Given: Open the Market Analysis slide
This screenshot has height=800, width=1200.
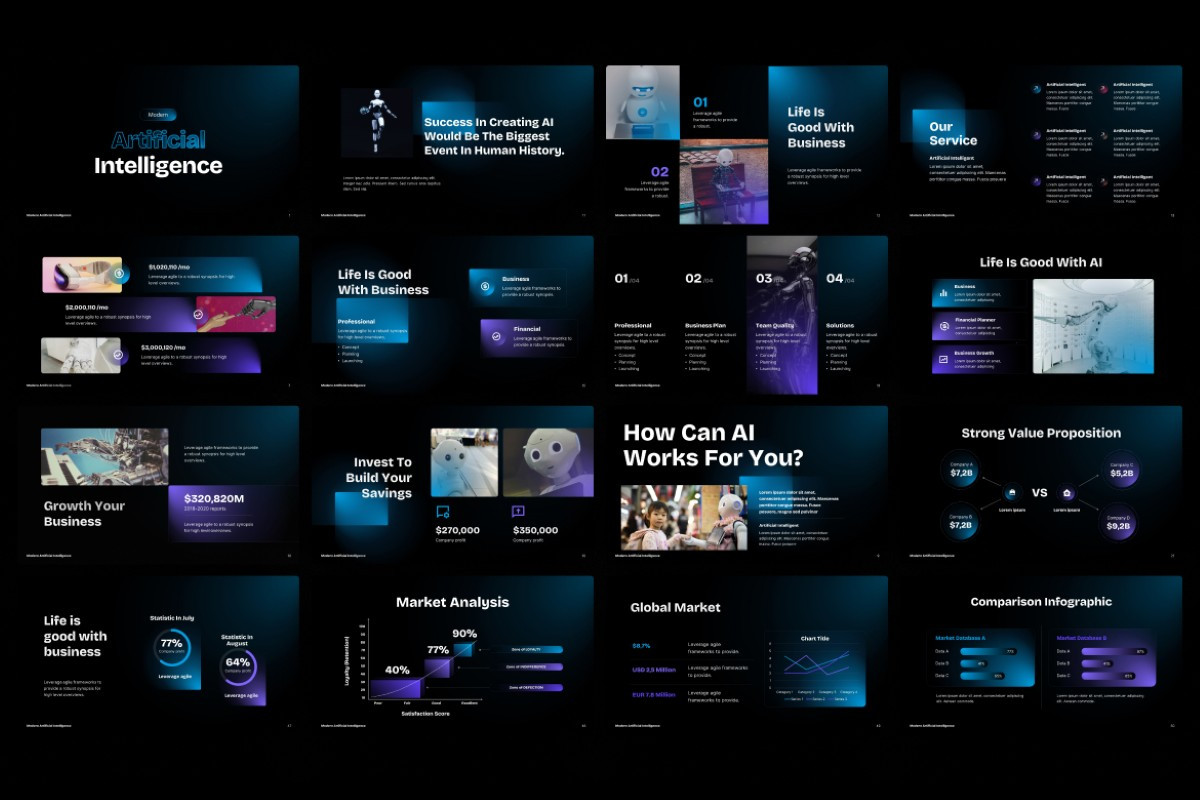Looking at the screenshot, I should click(452, 654).
